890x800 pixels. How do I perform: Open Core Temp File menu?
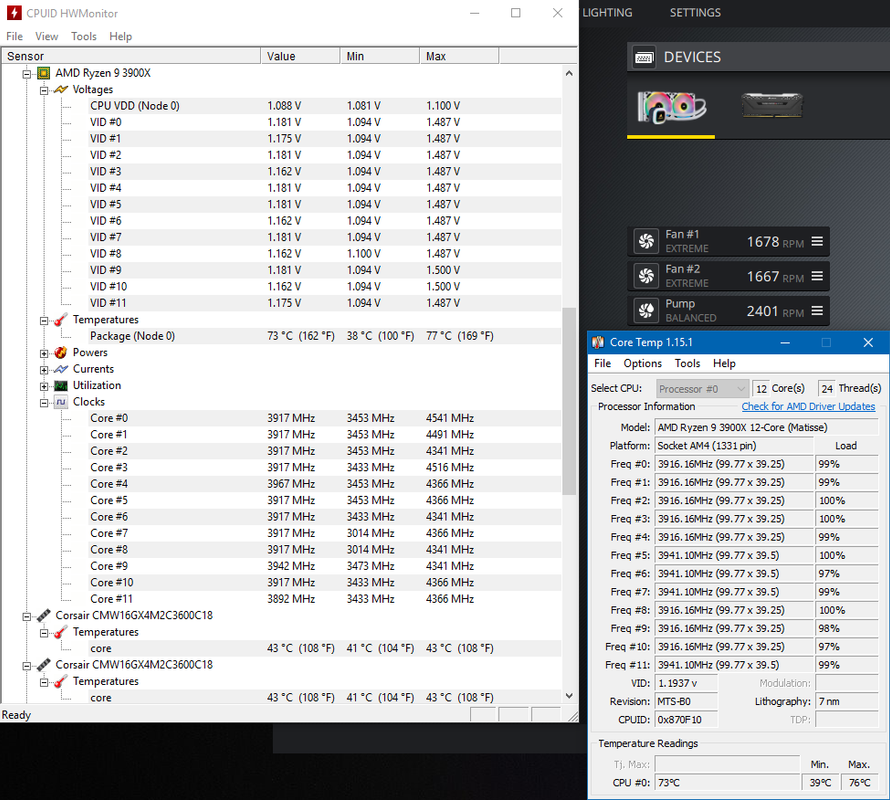point(602,363)
